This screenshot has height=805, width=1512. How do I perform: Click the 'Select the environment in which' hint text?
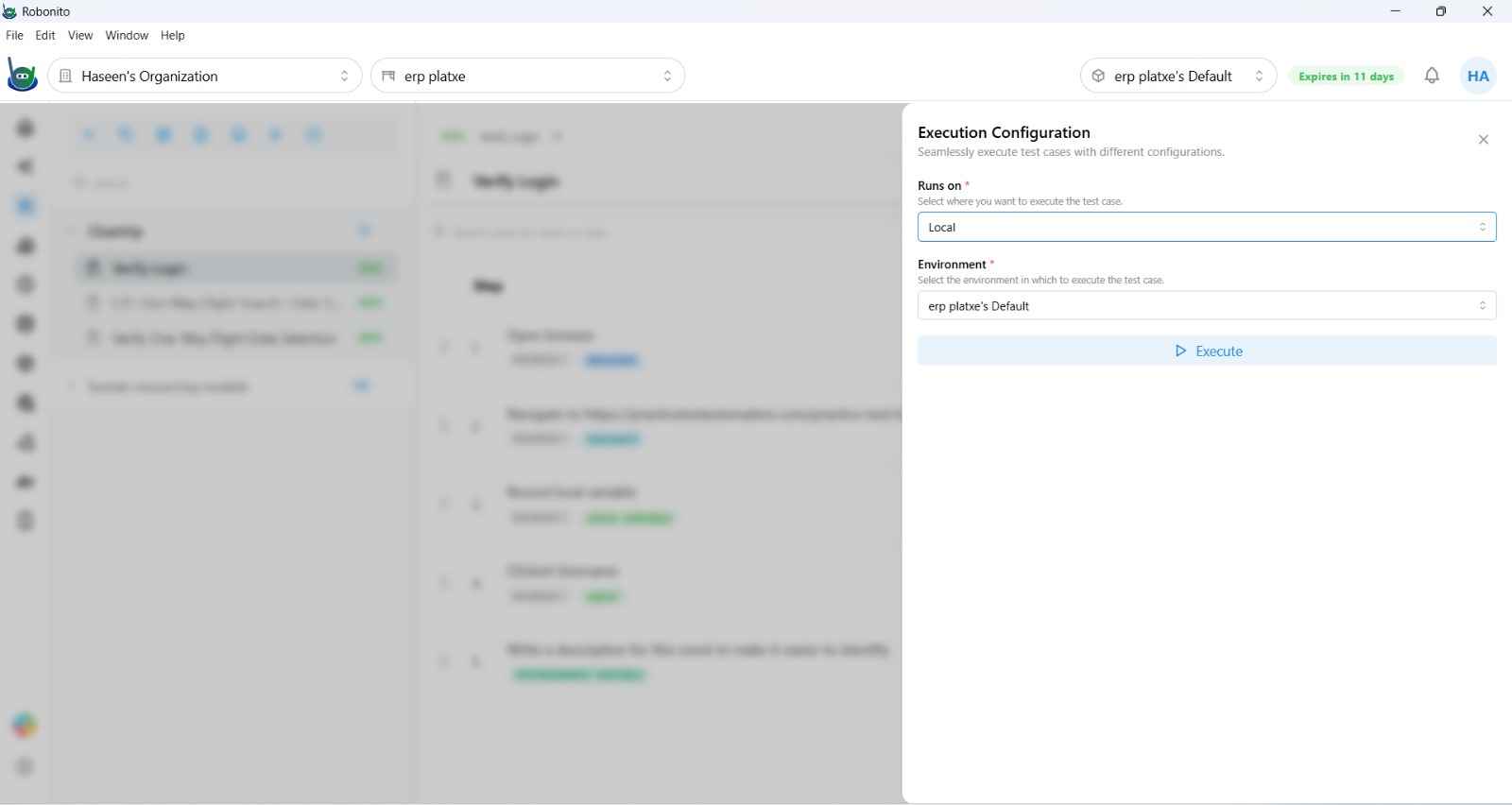click(x=1040, y=281)
